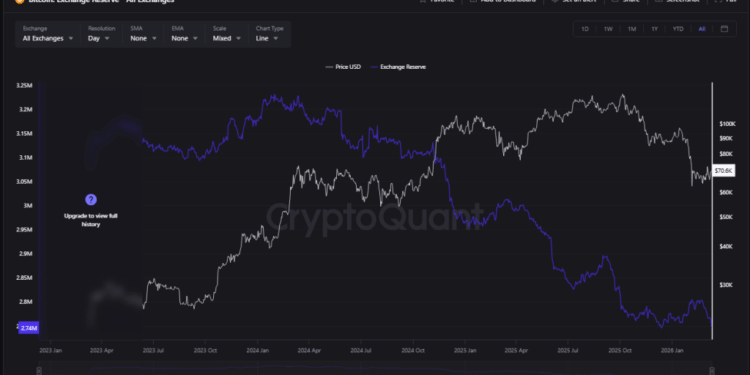This screenshot has height=375, width=750.
Task: Click the '3.2M' left axis label
Action: (x=25, y=110)
